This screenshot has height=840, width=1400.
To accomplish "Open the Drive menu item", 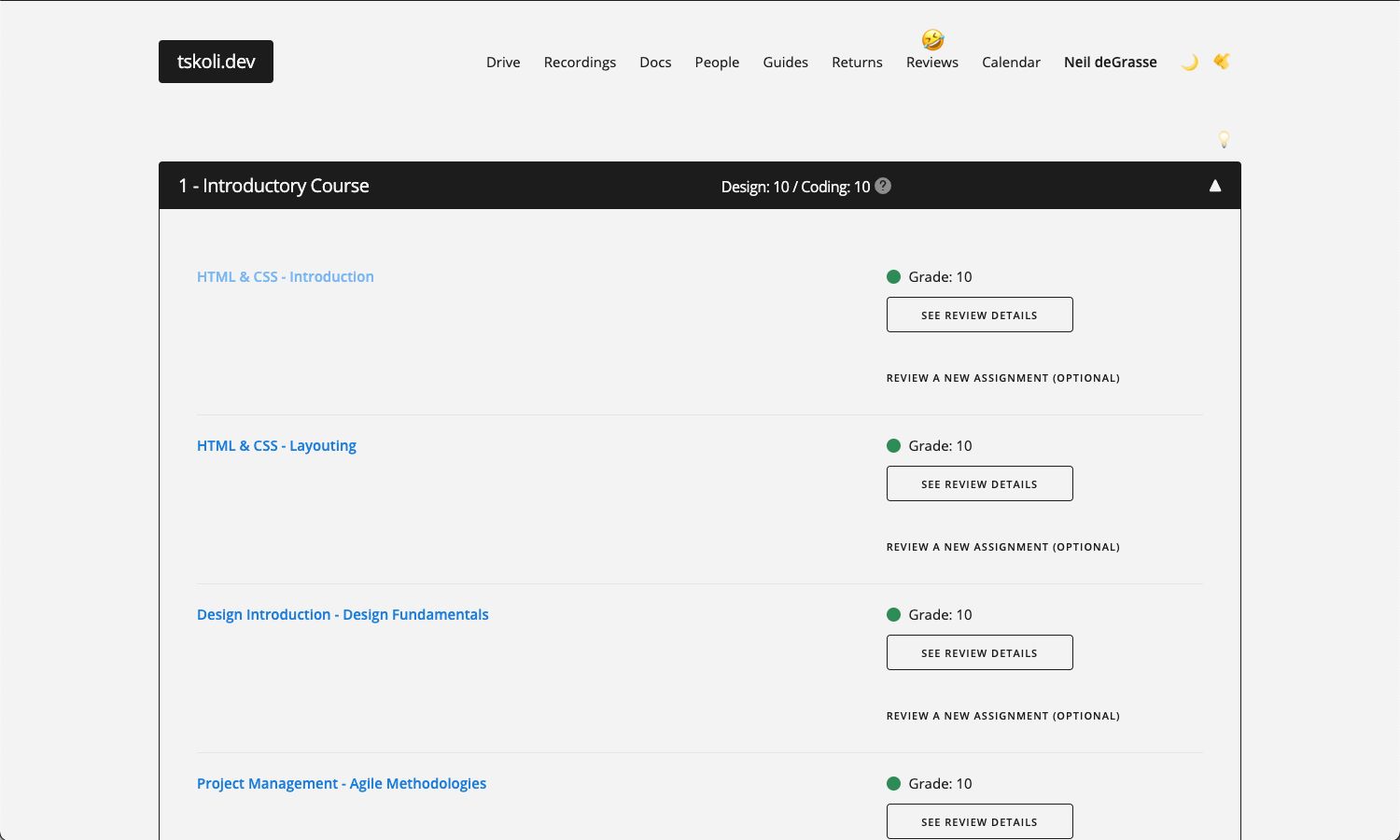I will point(503,63).
